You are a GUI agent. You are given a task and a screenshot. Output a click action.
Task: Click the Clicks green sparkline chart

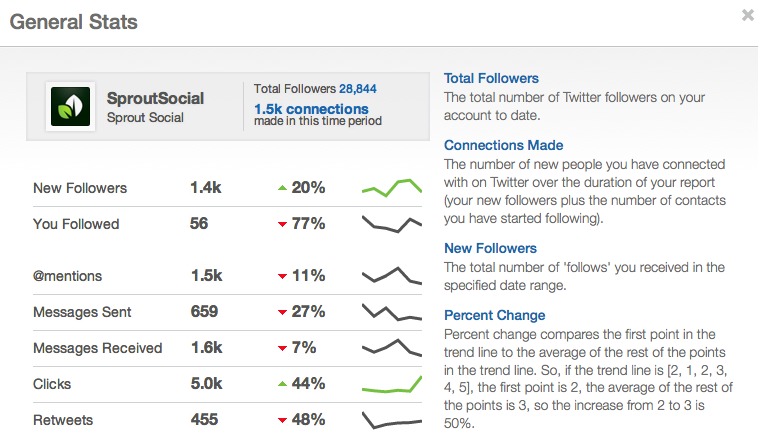pyautogui.click(x=391, y=383)
